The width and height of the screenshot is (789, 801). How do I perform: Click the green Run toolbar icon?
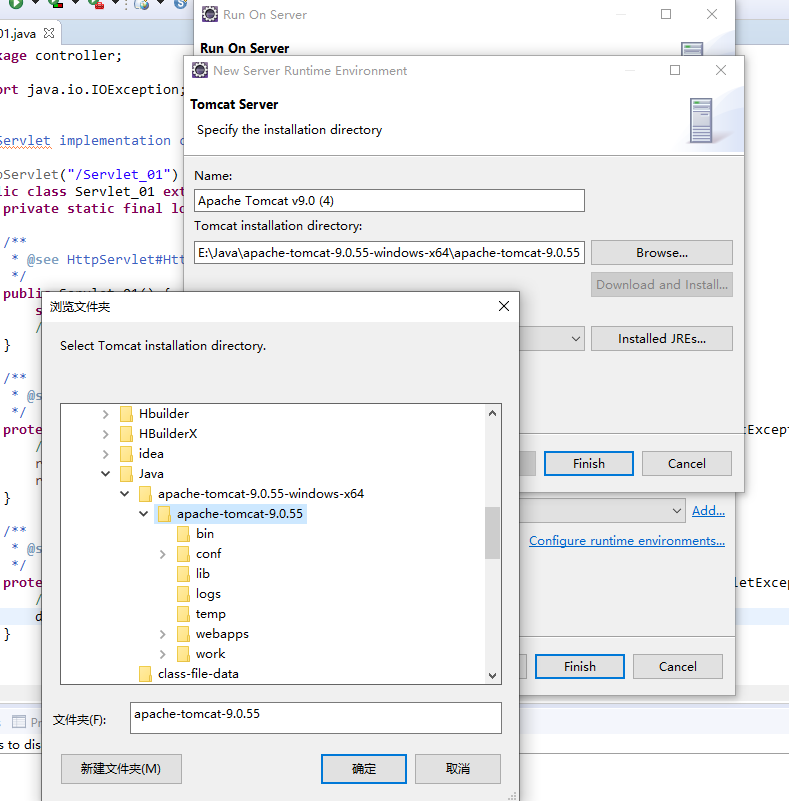click(15, 4)
